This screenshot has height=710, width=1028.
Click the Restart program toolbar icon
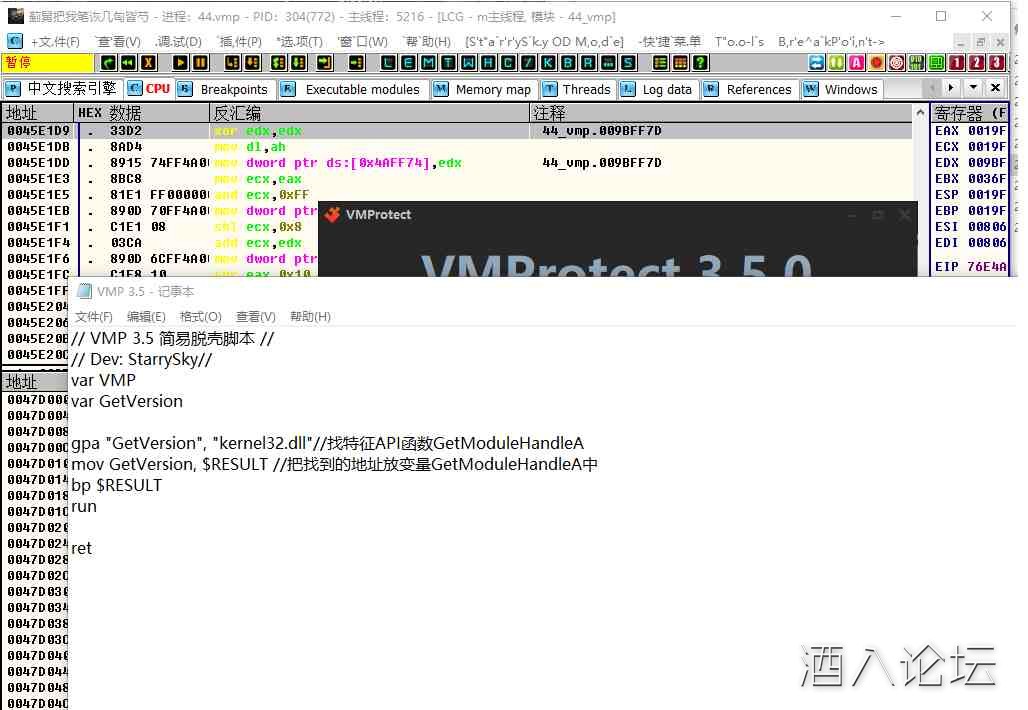coord(128,63)
